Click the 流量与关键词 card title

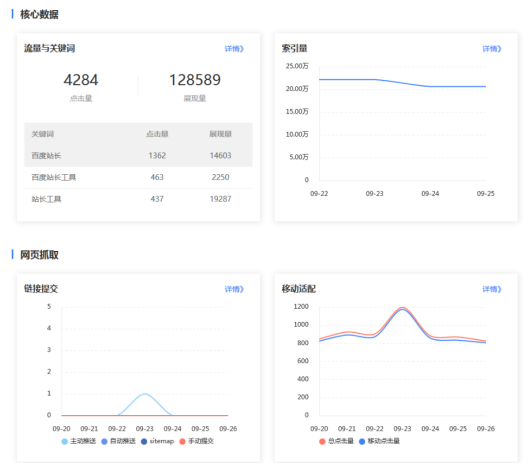[x=49, y=48]
